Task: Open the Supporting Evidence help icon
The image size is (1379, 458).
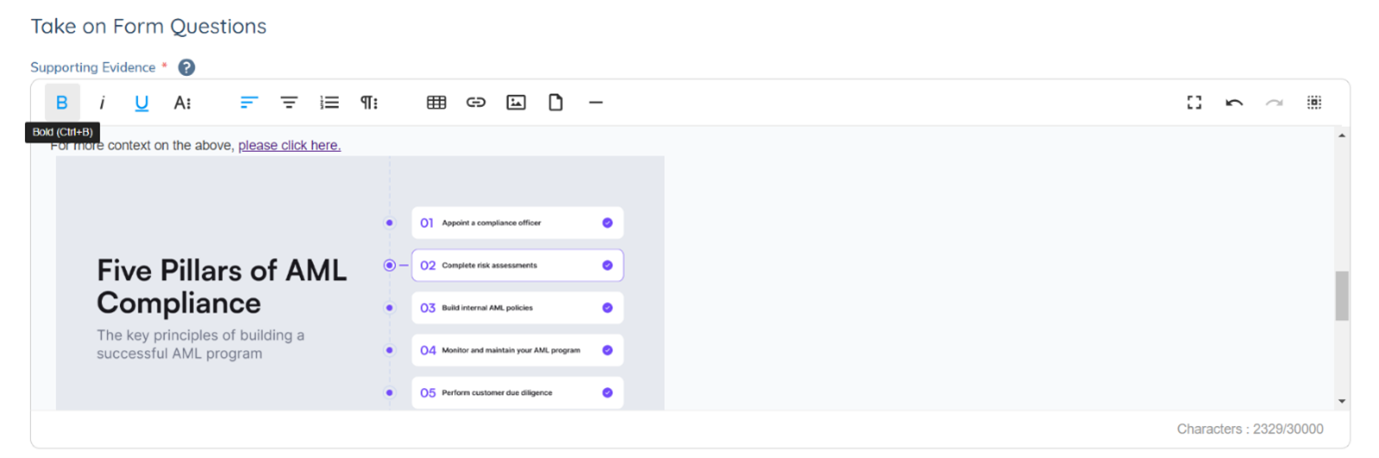Action: (x=186, y=67)
